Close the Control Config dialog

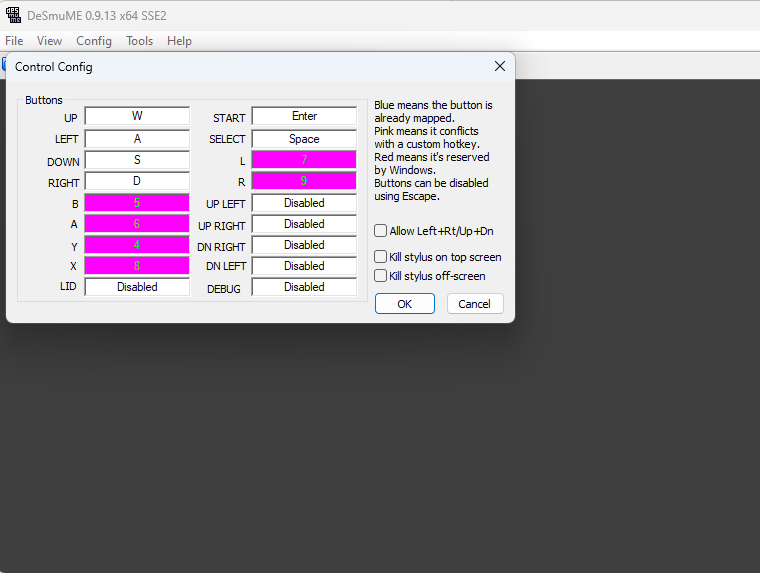click(x=499, y=66)
